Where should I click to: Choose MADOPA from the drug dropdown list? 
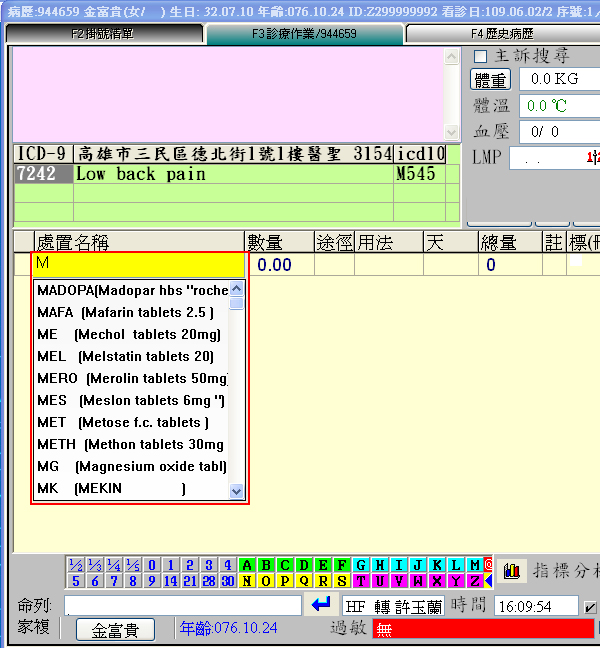point(131,290)
